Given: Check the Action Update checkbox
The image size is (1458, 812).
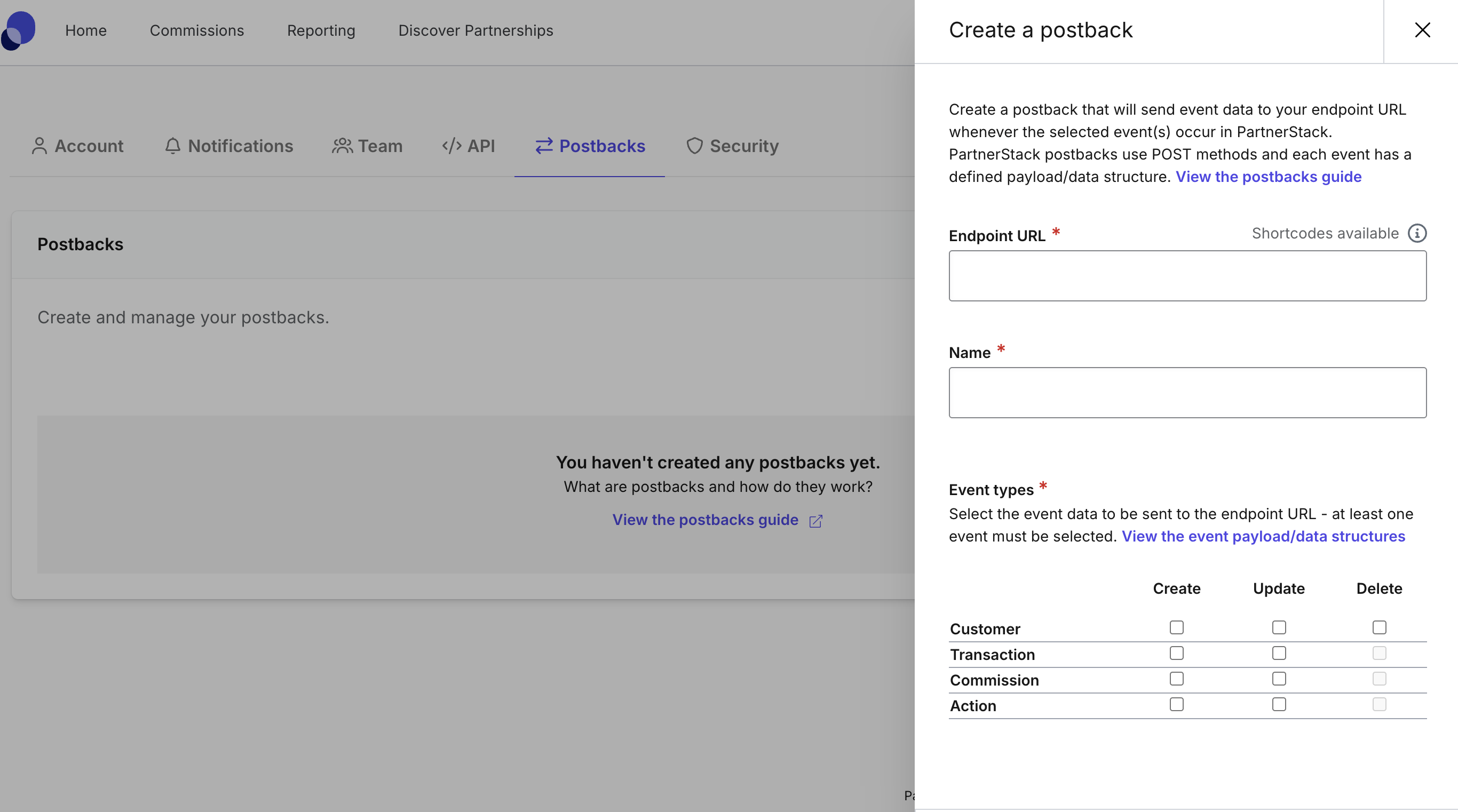Looking at the screenshot, I should pos(1279,703).
